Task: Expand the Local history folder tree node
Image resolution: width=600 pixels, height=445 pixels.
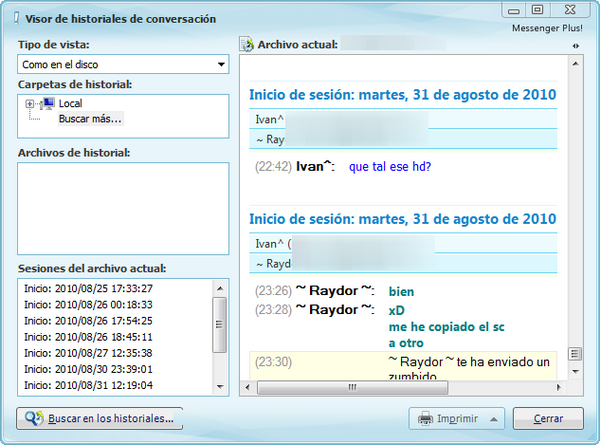Action: [x=29, y=104]
